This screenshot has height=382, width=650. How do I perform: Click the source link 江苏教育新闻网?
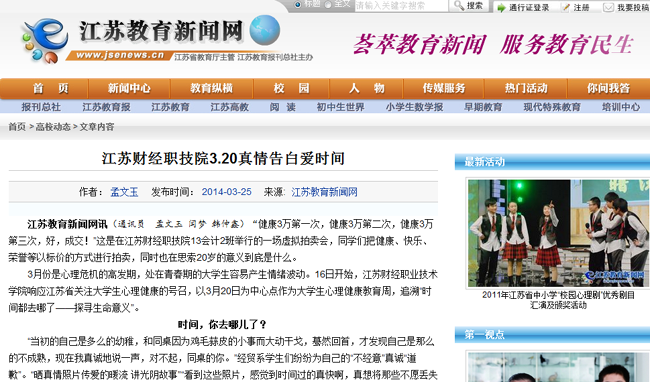(x=324, y=192)
